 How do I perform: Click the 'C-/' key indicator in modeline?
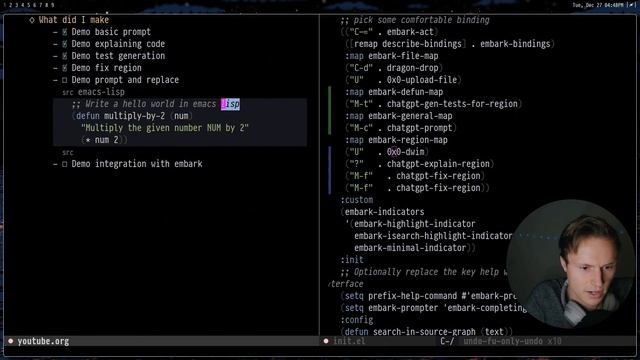pyautogui.click(x=447, y=341)
